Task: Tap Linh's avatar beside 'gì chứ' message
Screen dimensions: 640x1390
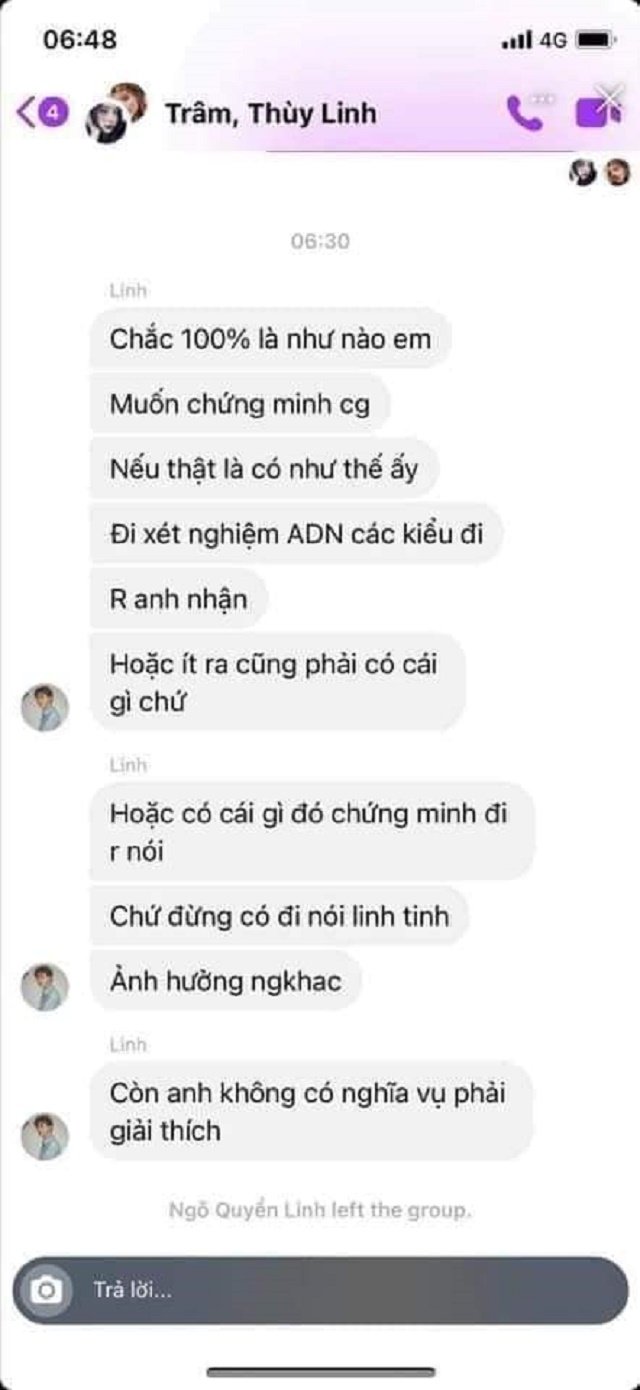Action: coord(45,708)
